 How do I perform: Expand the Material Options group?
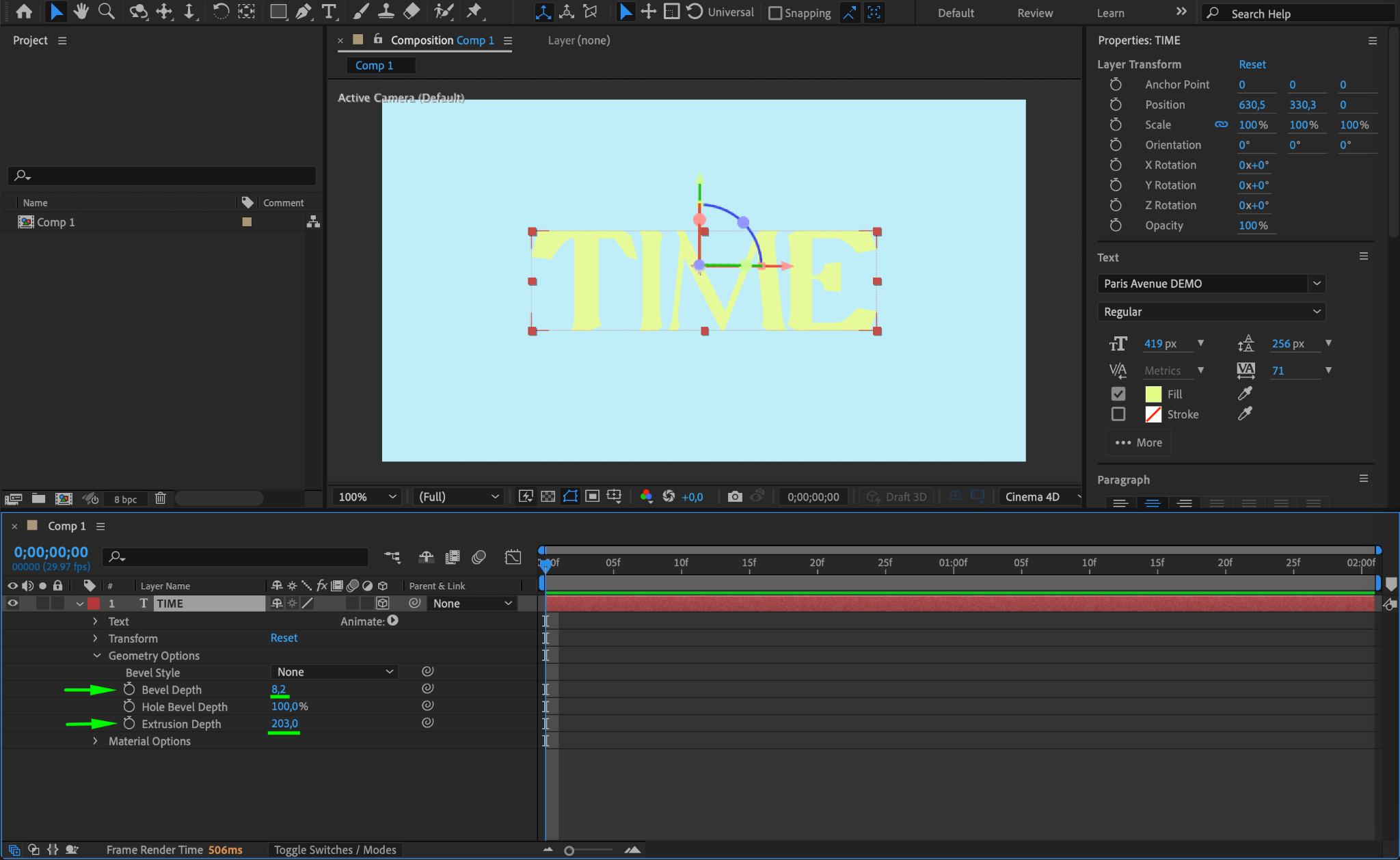[95, 741]
